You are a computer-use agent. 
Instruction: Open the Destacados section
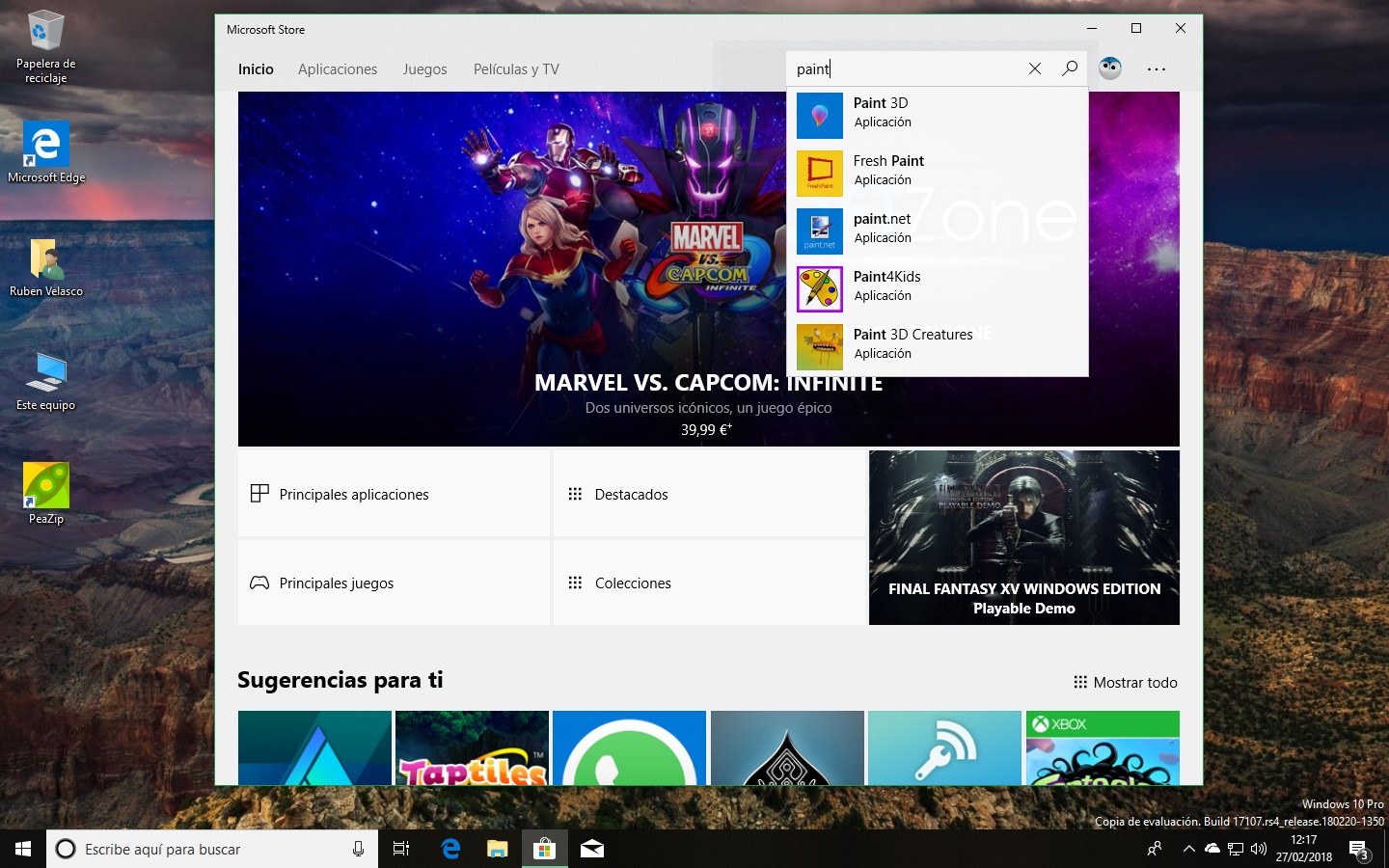[x=709, y=494]
